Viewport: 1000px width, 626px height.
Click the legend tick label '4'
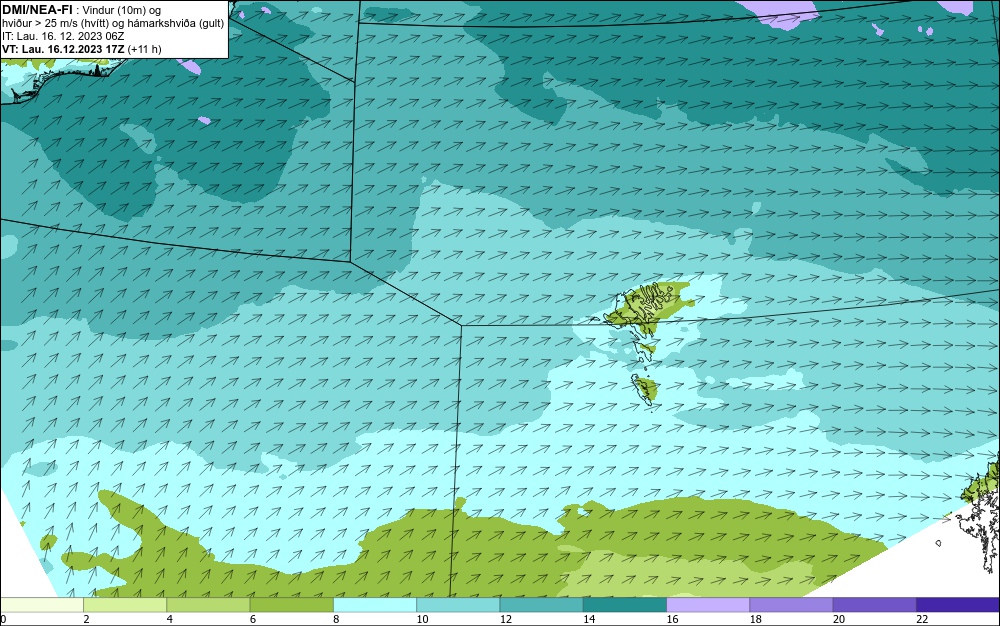(169, 619)
